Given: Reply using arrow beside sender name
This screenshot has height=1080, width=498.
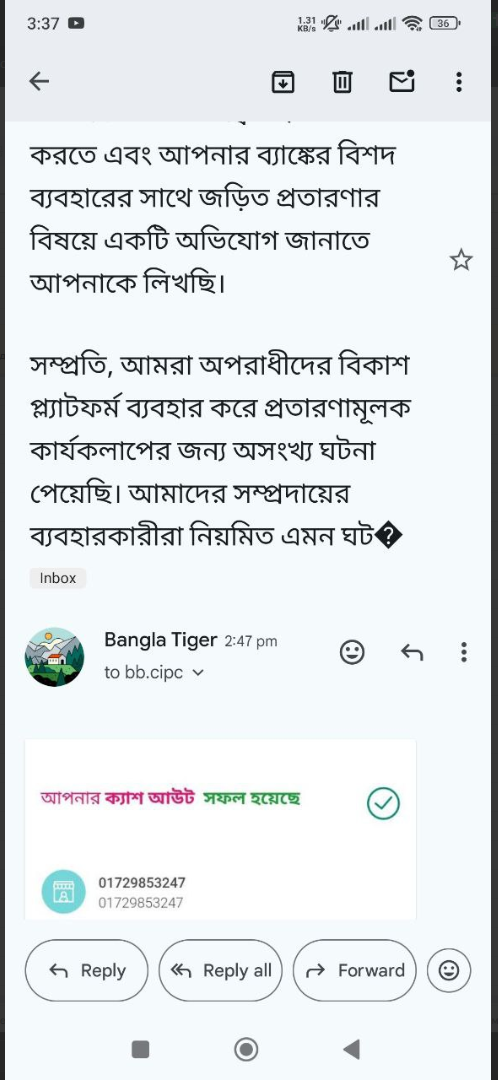Looking at the screenshot, I should pos(411,652).
